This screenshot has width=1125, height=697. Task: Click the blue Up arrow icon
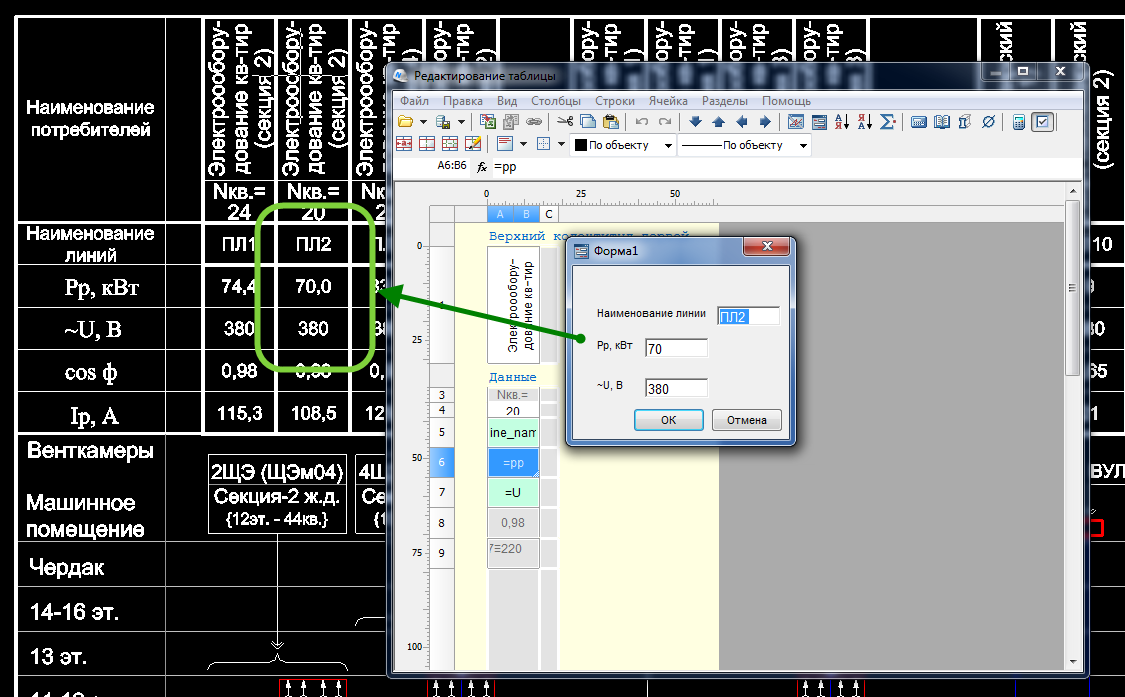click(x=718, y=122)
